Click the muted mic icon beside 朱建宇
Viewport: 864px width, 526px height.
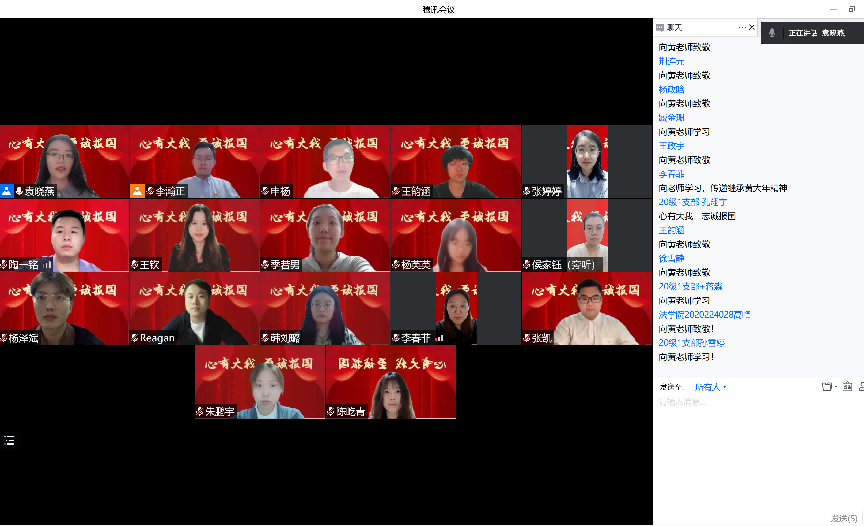pyautogui.click(x=201, y=412)
